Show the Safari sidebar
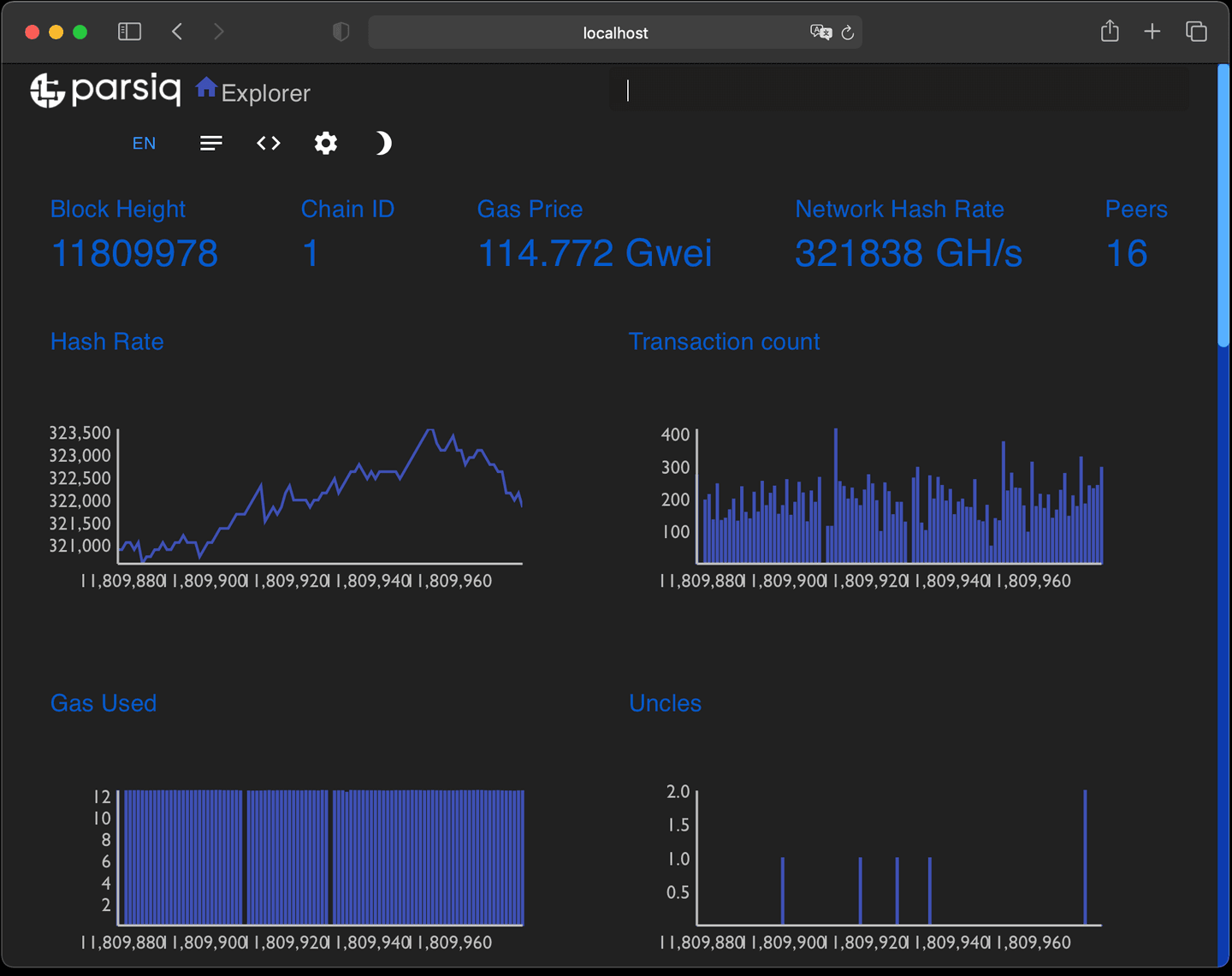The height and width of the screenshot is (976, 1232). [x=129, y=32]
